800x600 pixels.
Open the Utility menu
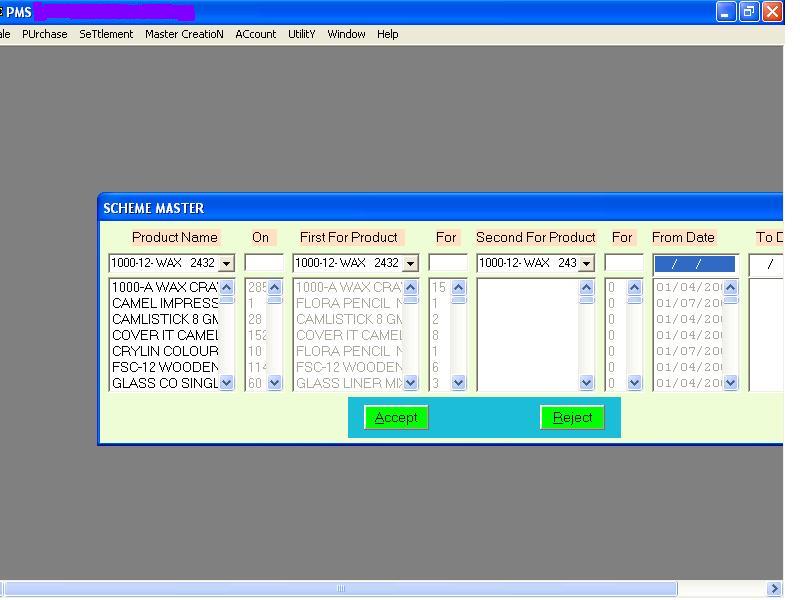301,34
